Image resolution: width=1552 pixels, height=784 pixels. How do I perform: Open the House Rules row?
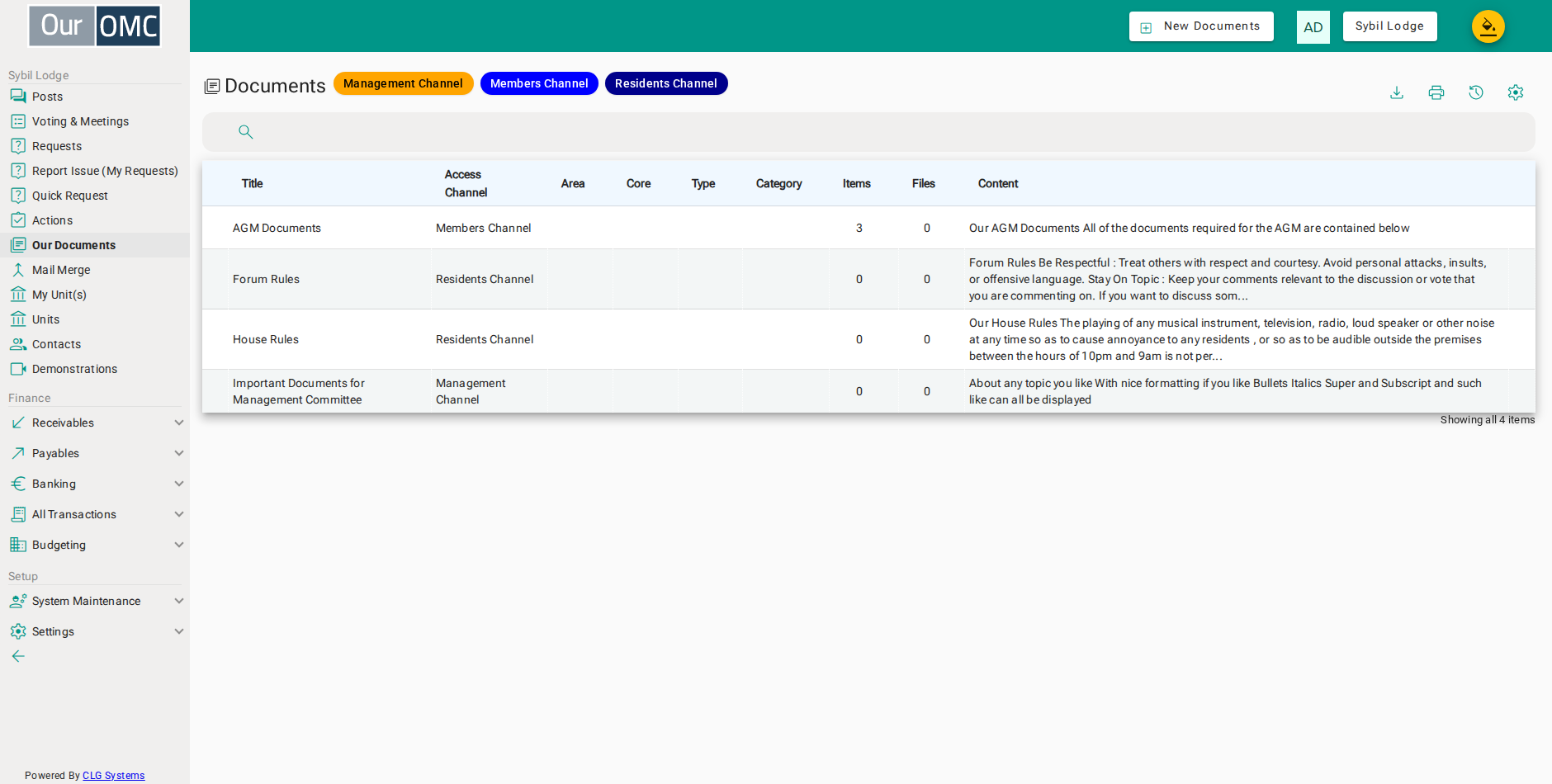pyautogui.click(x=868, y=339)
